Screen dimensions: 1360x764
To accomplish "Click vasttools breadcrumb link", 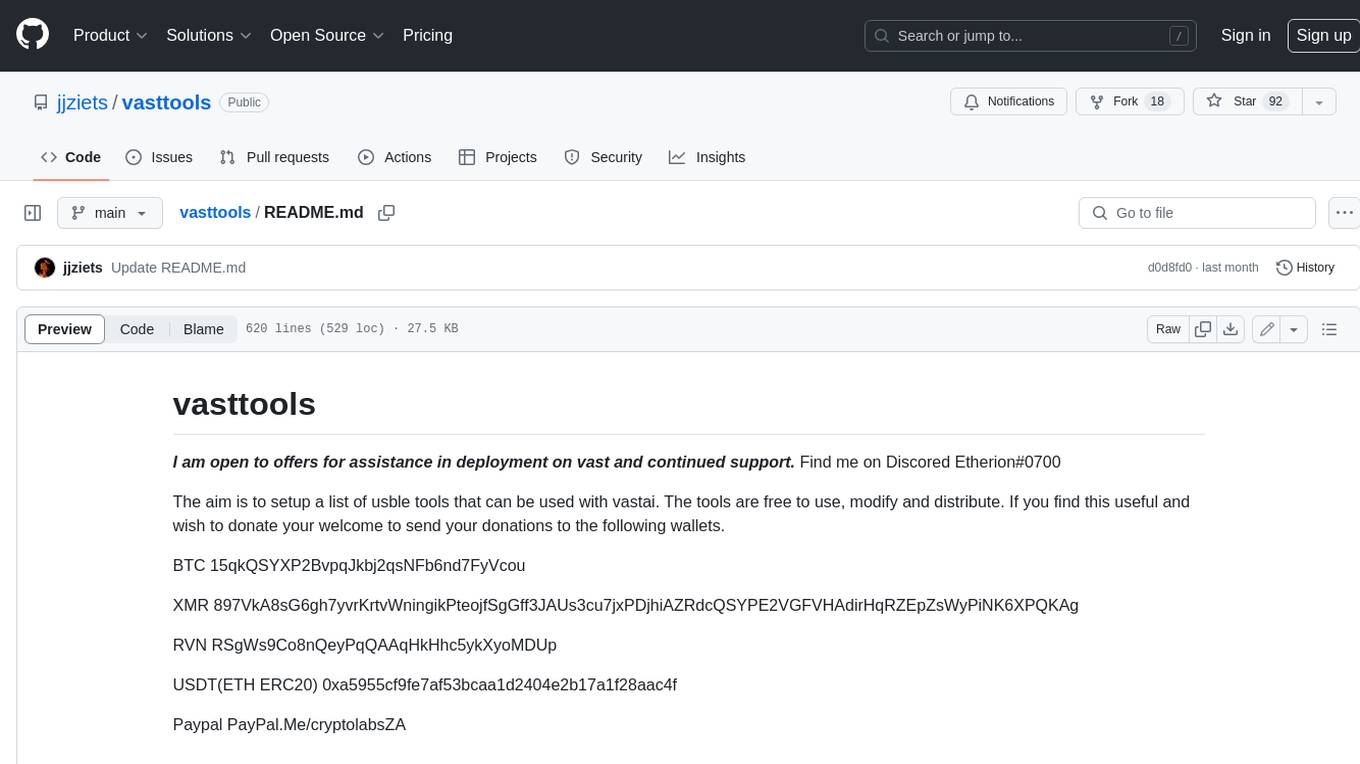I will point(215,213).
